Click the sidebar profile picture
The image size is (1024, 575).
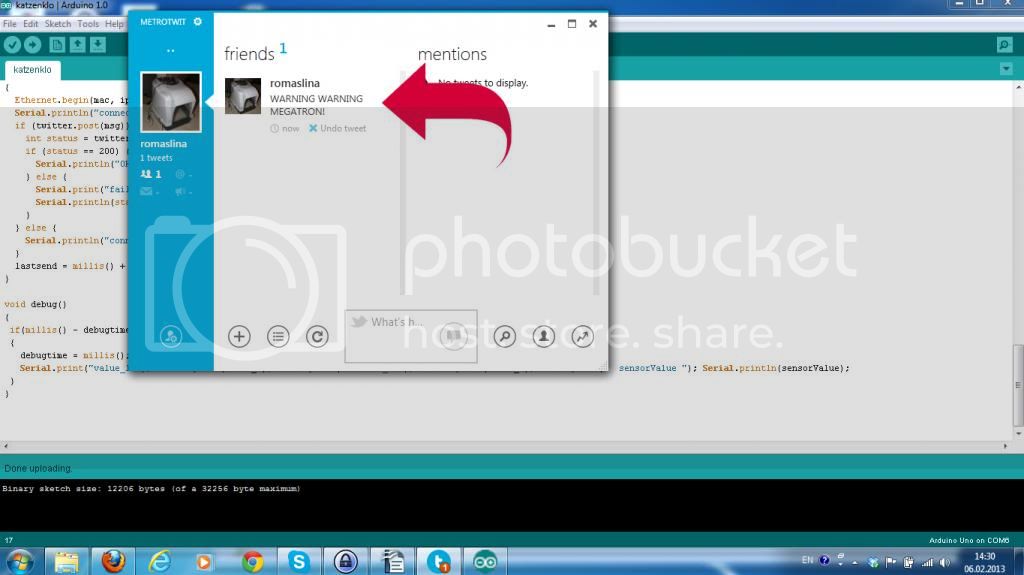point(171,102)
